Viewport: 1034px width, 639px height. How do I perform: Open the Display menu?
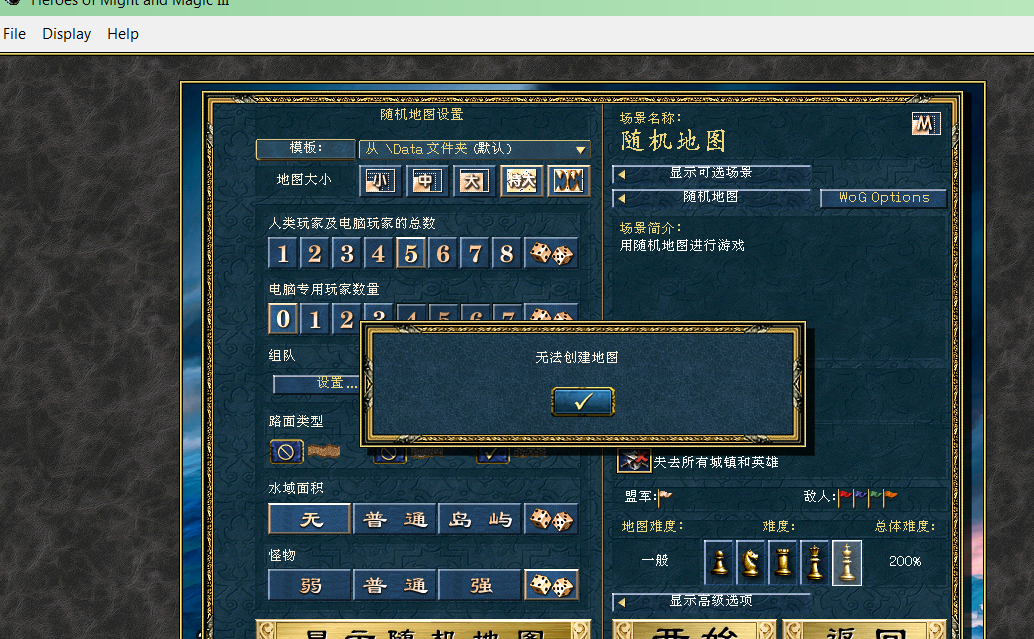tap(66, 34)
